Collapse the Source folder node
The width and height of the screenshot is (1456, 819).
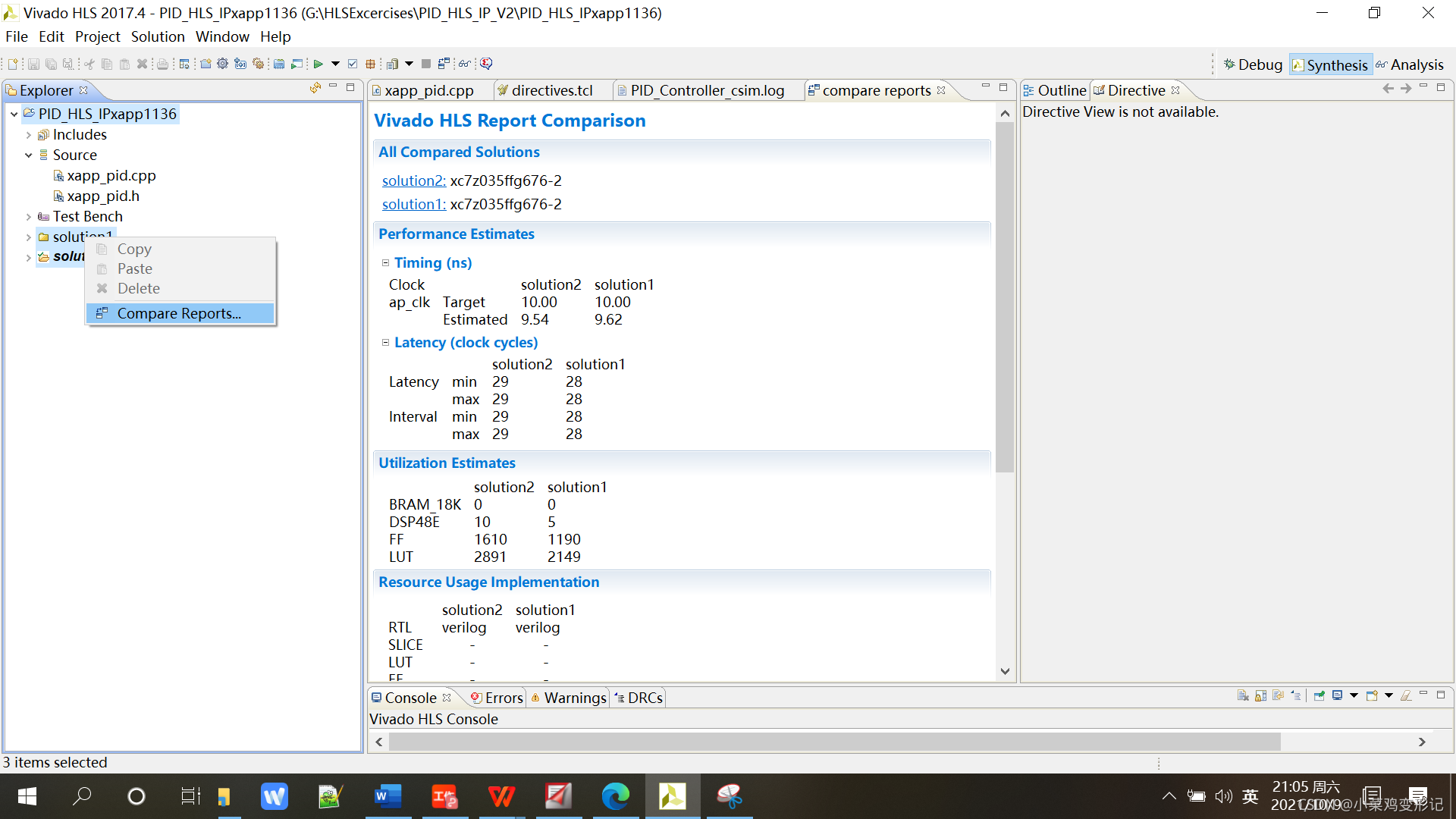tap(29, 155)
